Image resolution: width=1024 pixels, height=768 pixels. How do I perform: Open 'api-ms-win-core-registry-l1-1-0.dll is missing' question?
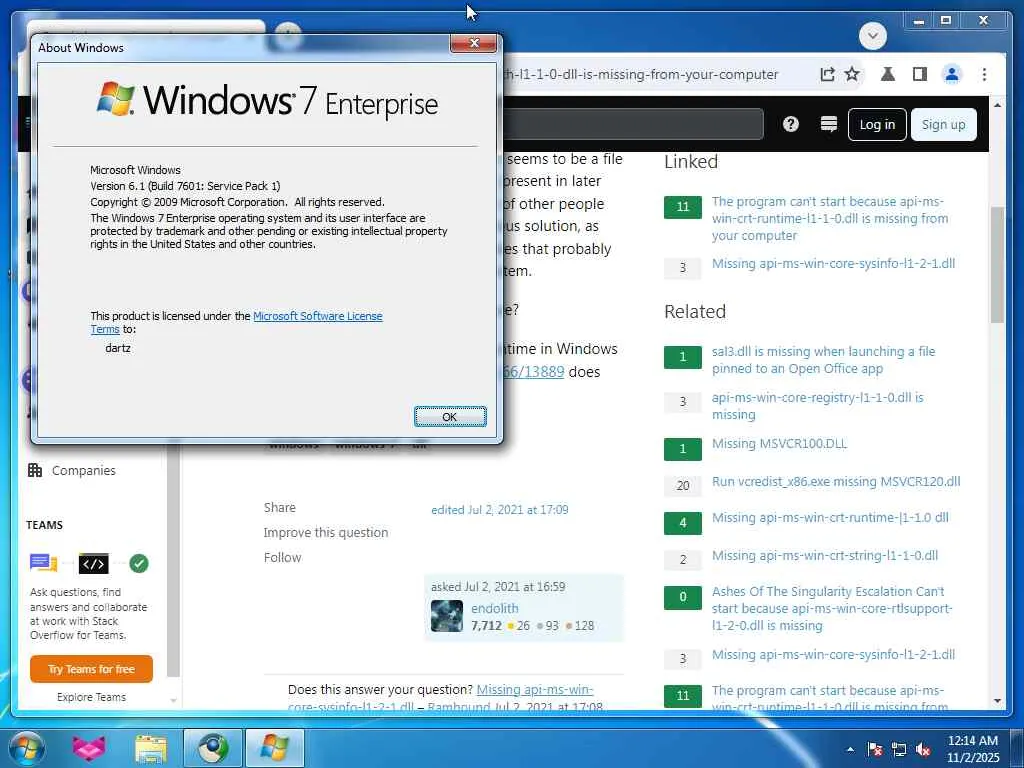(818, 406)
